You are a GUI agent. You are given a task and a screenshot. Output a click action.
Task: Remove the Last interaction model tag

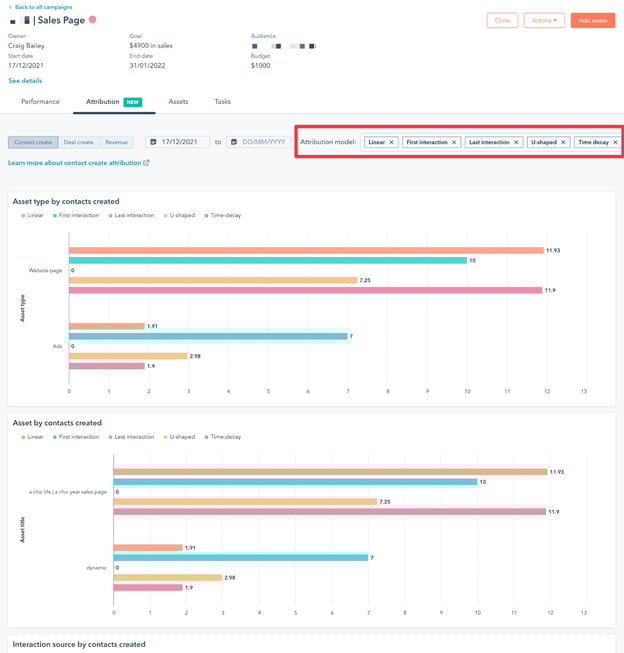516,143
